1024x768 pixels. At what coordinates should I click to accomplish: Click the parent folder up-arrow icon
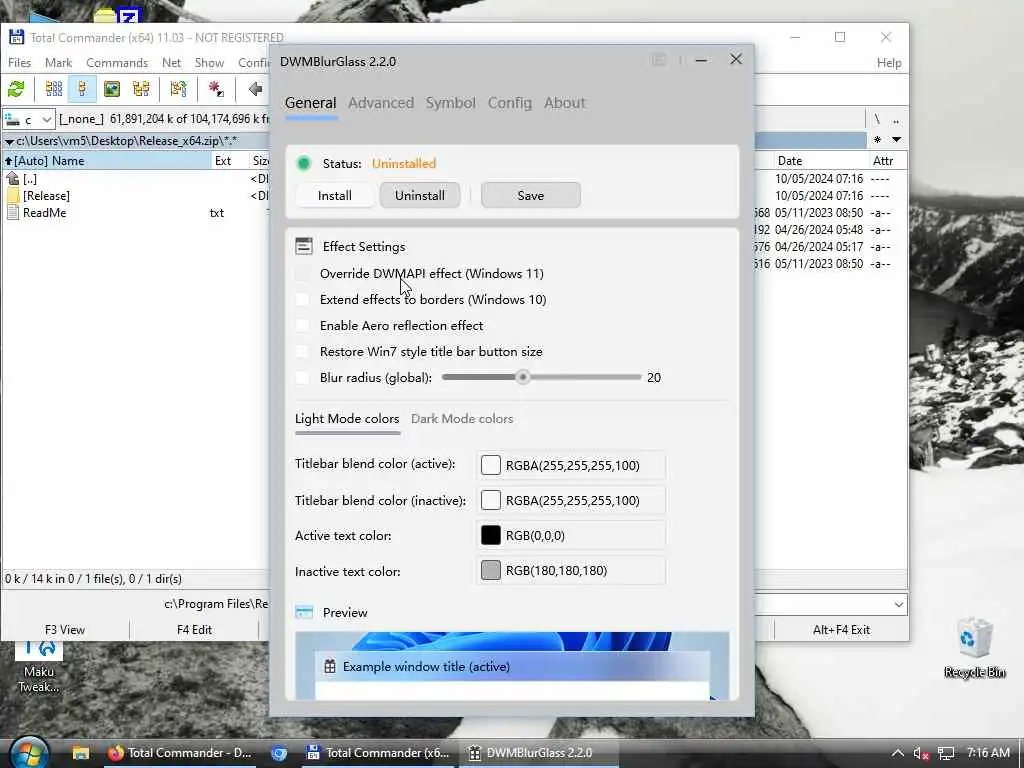click(x=12, y=178)
